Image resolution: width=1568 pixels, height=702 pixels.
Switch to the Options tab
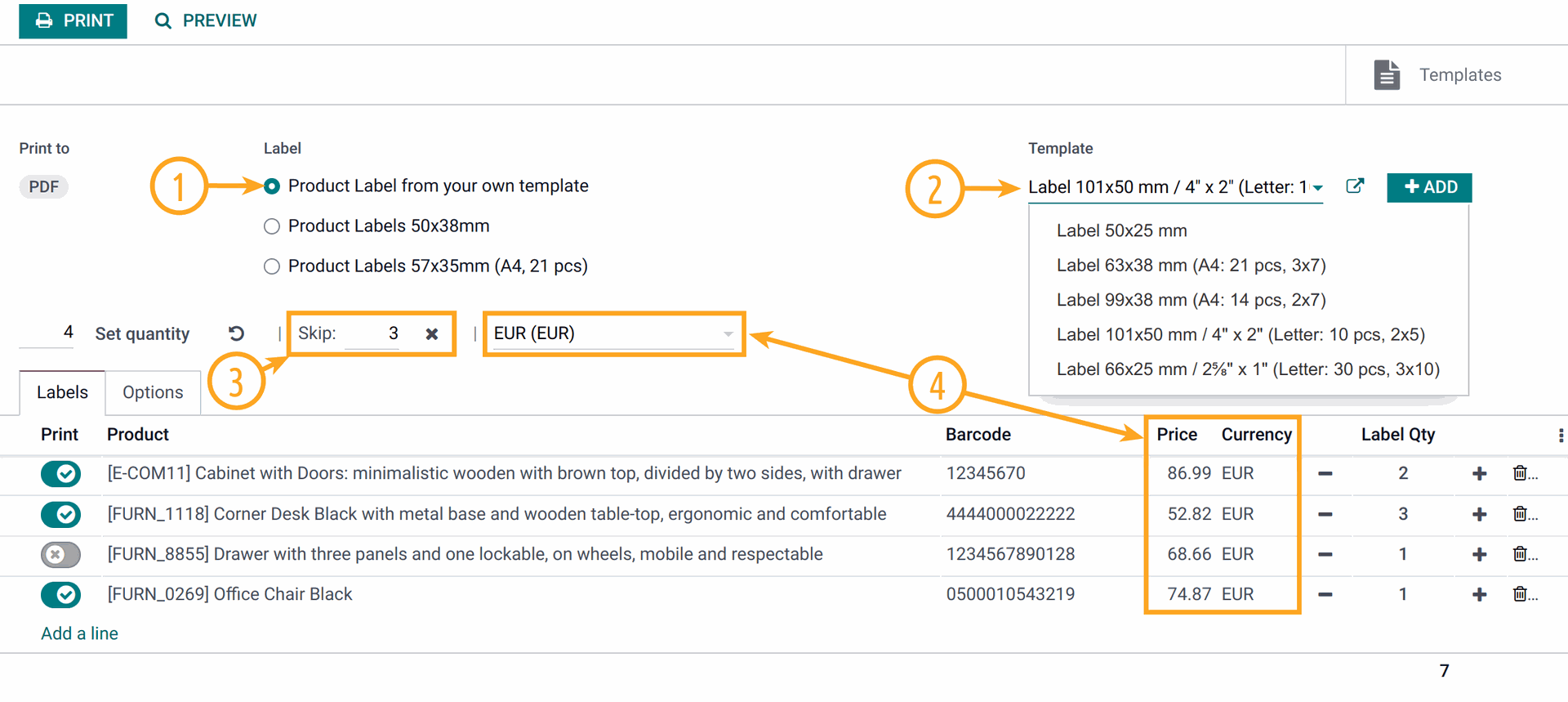[x=153, y=392]
